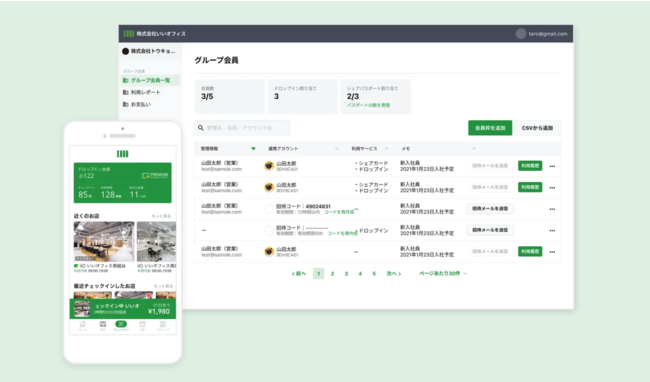The height and width of the screenshot is (382, 650).
Task: Open three-dot menu of last member row
Action: (x=552, y=252)
